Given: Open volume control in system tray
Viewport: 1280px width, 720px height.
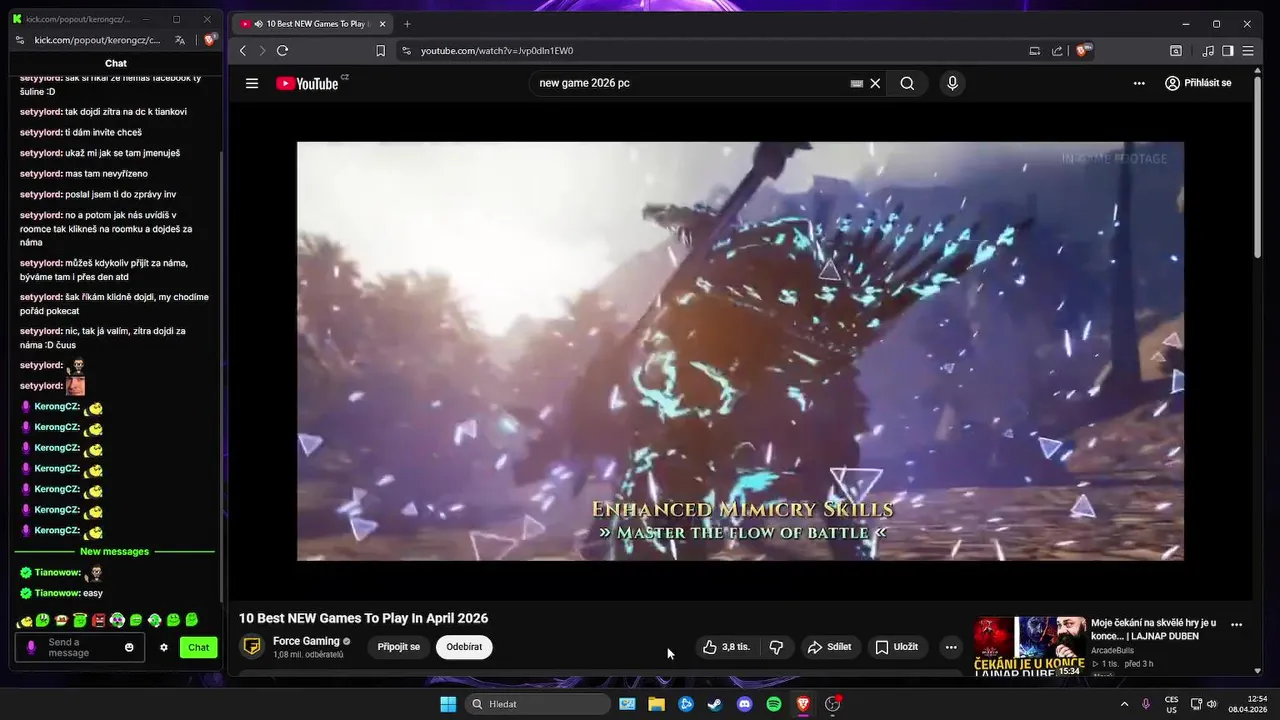Looking at the screenshot, I should [x=1212, y=704].
